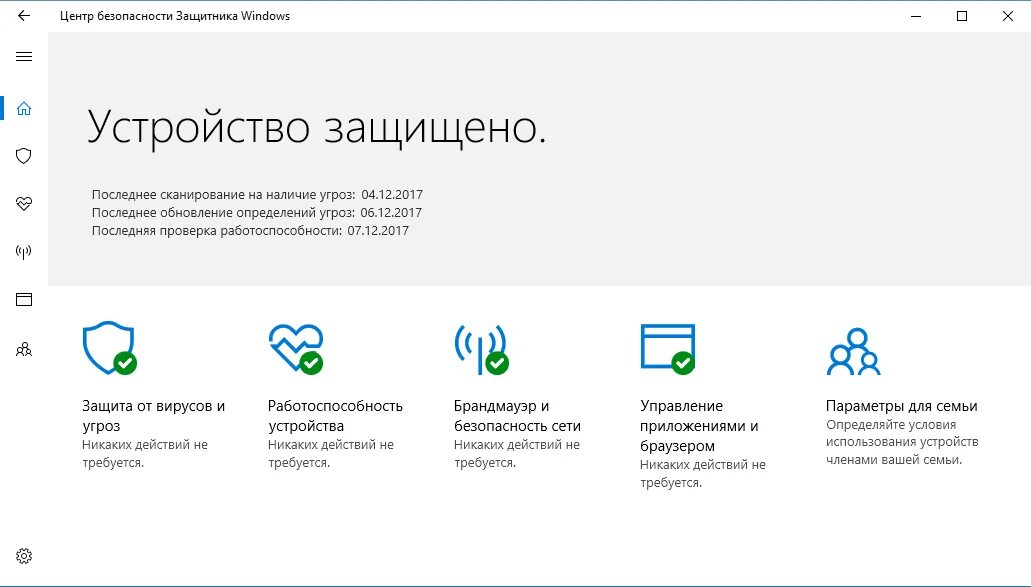Image resolution: width=1031 pixels, height=587 pixels.
Task: Open the hamburger navigation menu
Action: [24, 57]
